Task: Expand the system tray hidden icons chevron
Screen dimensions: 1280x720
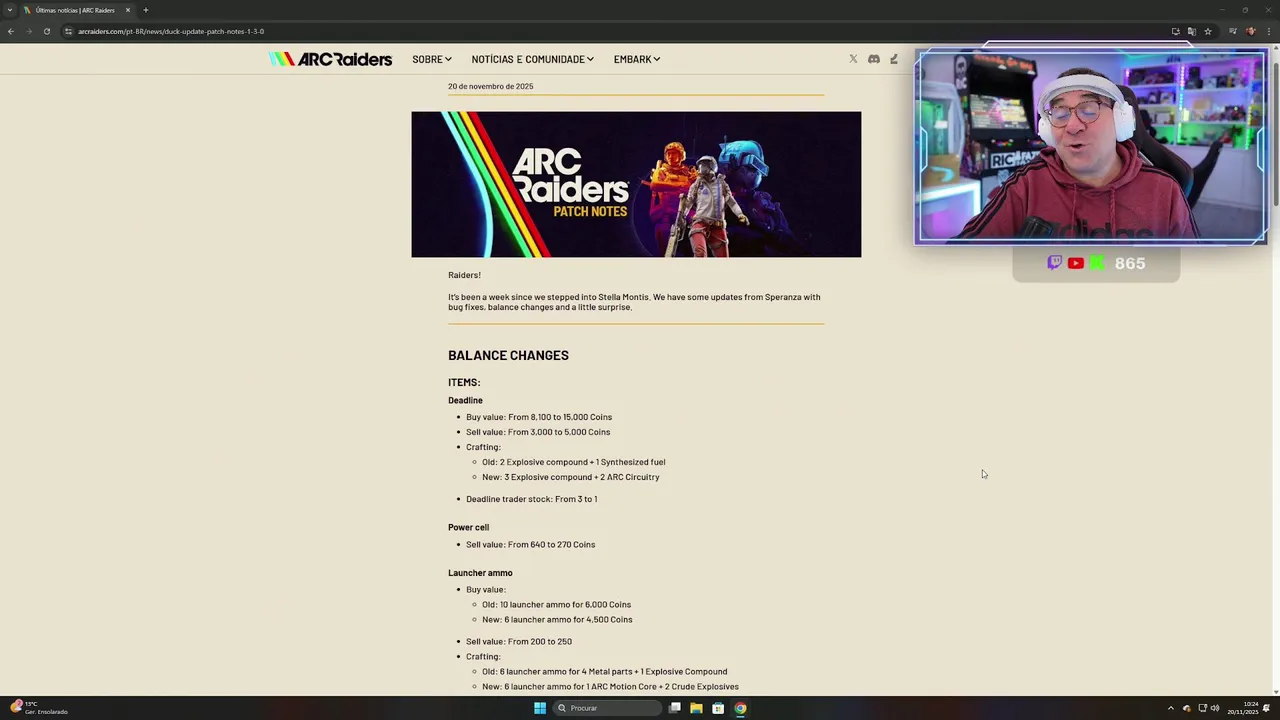Action: (x=1170, y=708)
